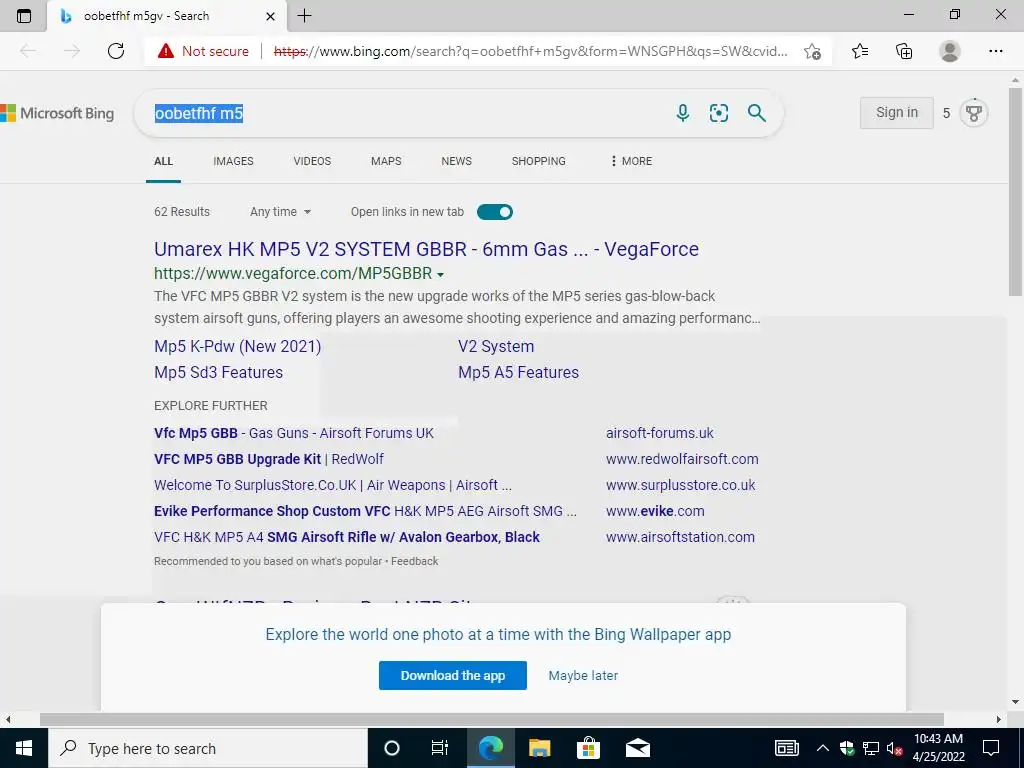Click the forward navigation arrow
The width and height of the screenshot is (1024, 768).
(72, 51)
